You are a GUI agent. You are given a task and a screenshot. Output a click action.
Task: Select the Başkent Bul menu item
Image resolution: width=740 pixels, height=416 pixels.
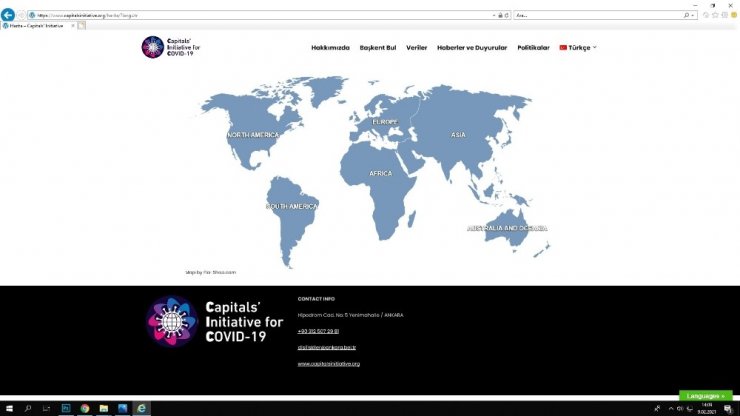click(378, 48)
